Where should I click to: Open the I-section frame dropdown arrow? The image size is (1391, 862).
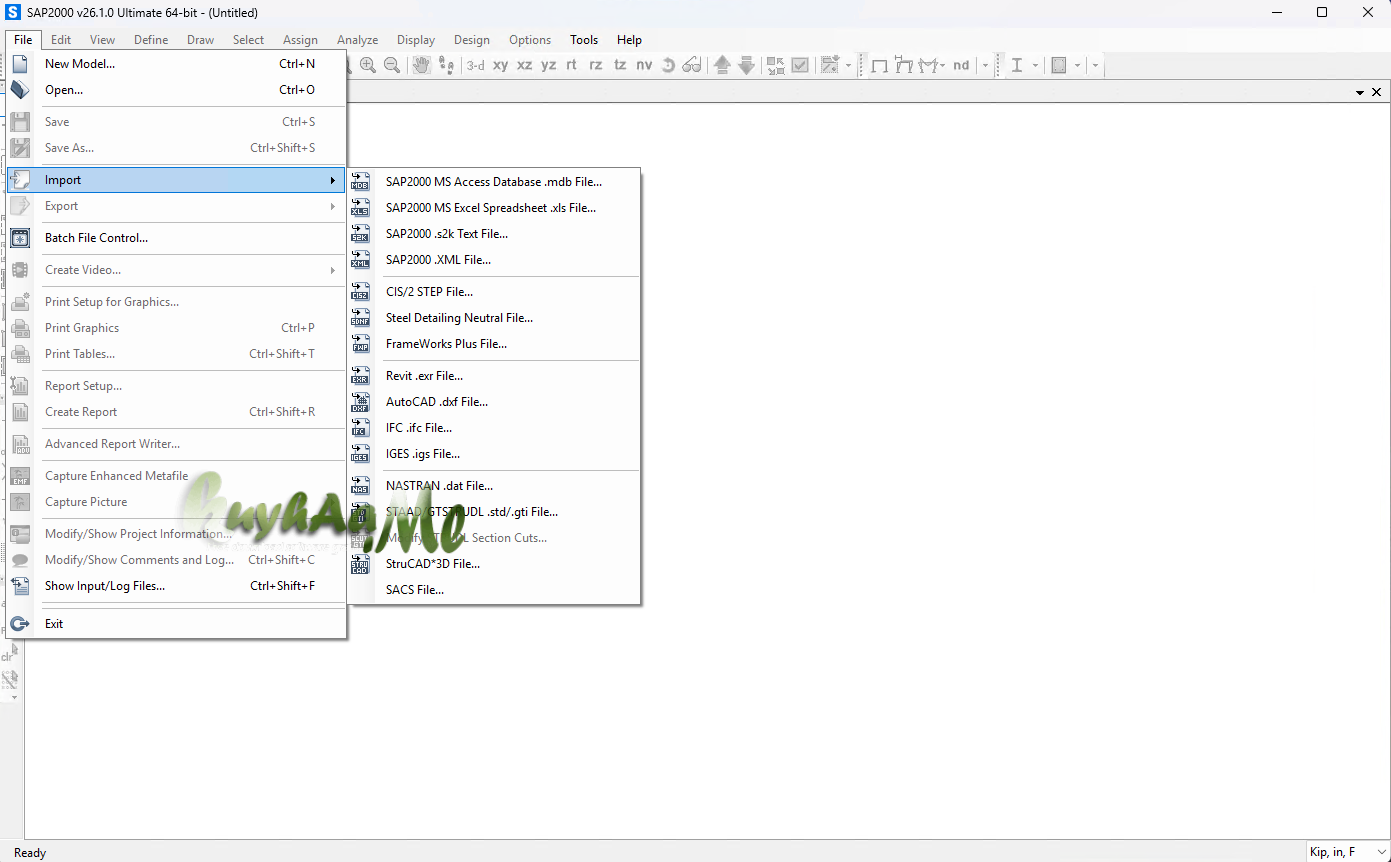(x=1035, y=65)
